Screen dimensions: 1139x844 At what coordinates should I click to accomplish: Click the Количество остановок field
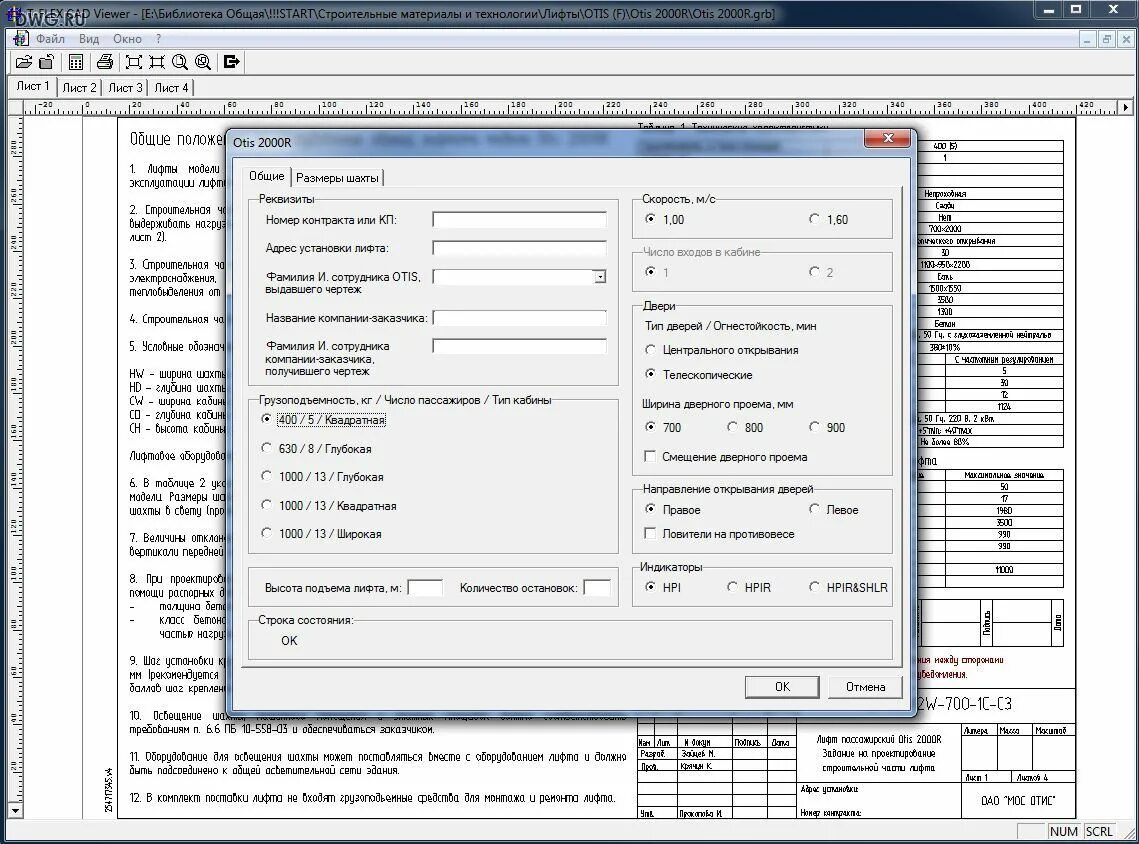[597, 588]
